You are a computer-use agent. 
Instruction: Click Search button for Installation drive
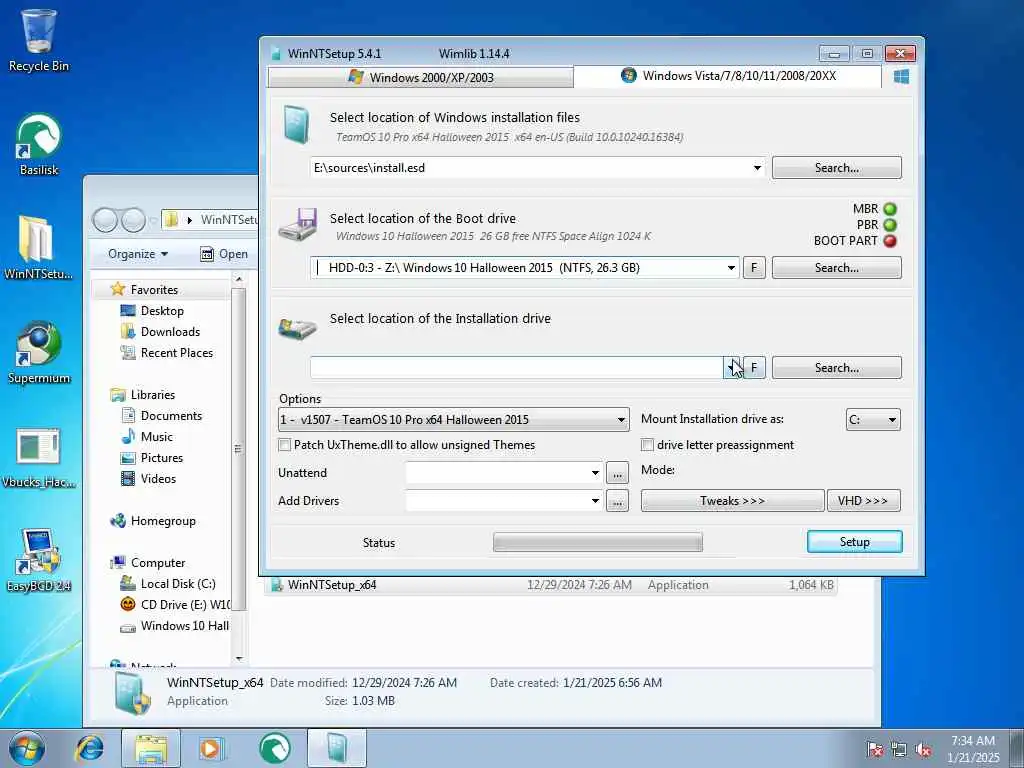pos(837,368)
